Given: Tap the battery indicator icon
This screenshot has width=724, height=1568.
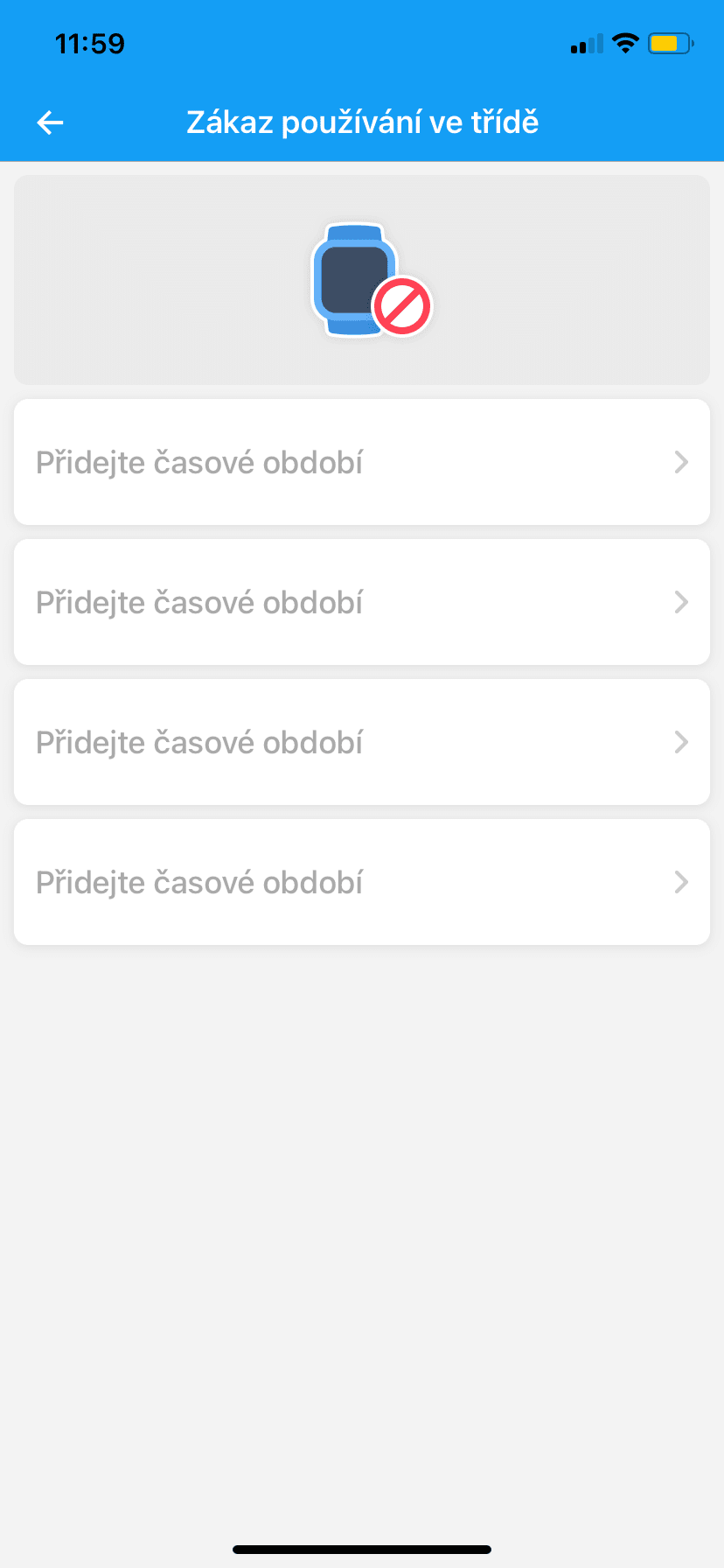Looking at the screenshot, I should [670, 43].
